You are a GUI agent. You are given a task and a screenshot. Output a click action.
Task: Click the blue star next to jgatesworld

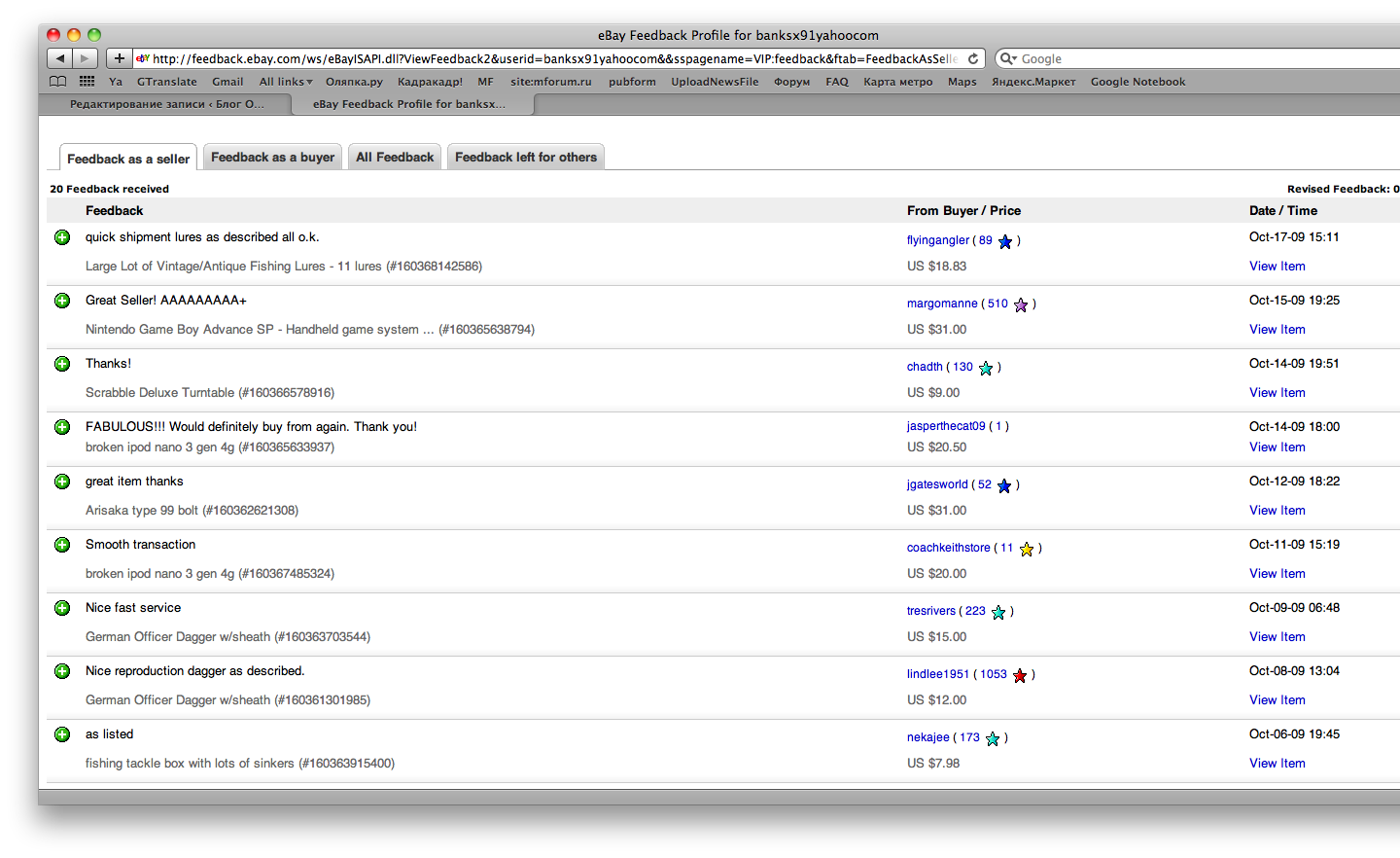1004,485
